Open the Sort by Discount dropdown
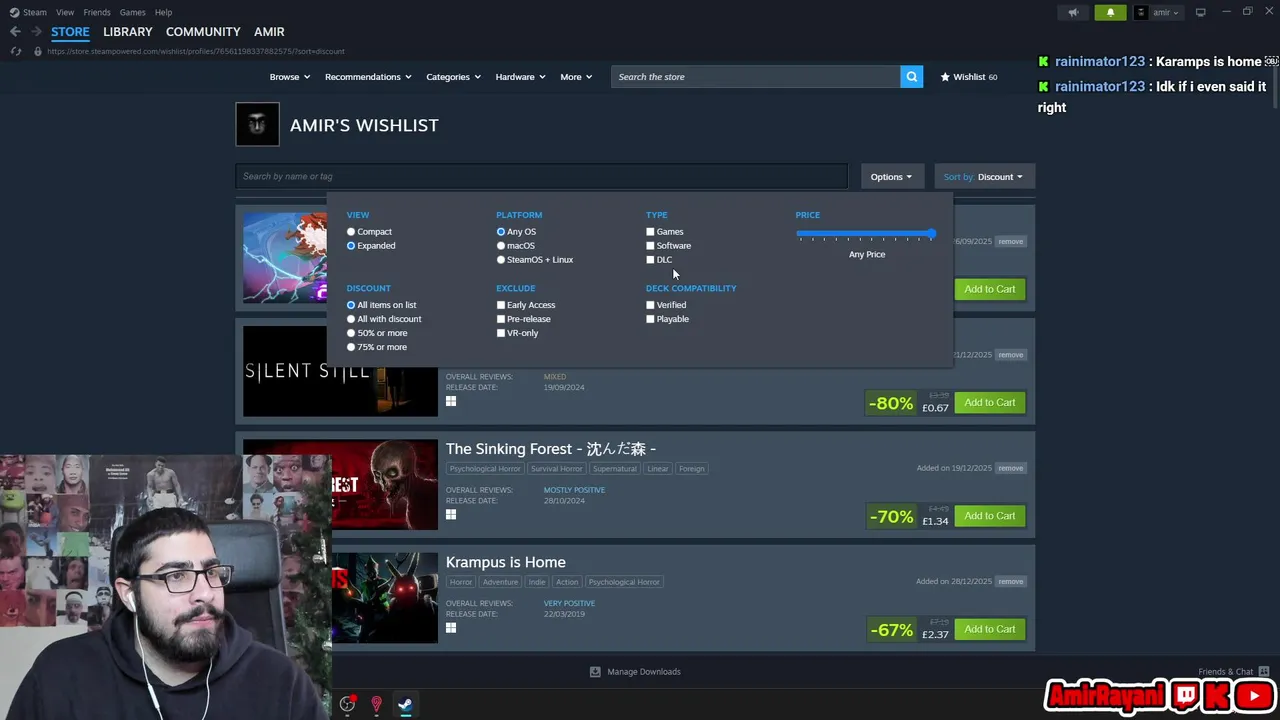This screenshot has height=720, width=1280. click(984, 177)
